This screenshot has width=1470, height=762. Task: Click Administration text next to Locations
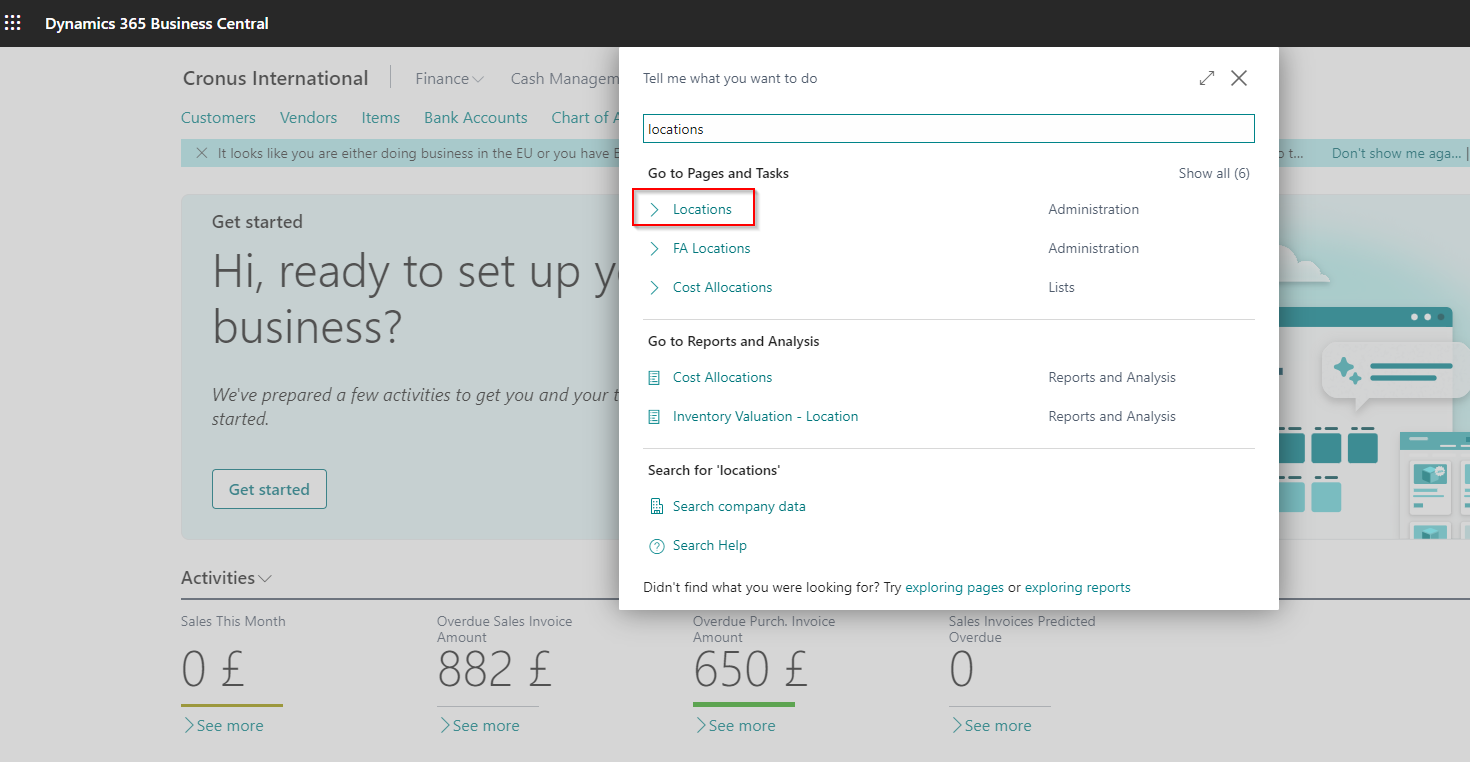(1093, 209)
